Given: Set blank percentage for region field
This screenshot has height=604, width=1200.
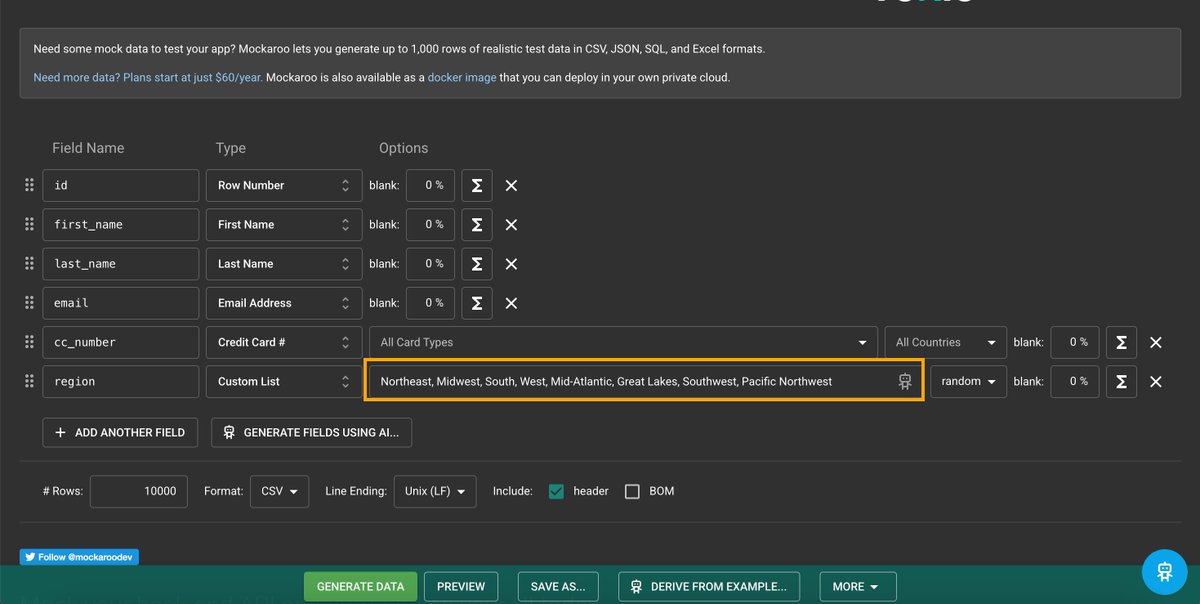Looking at the screenshot, I should click(x=1075, y=381).
